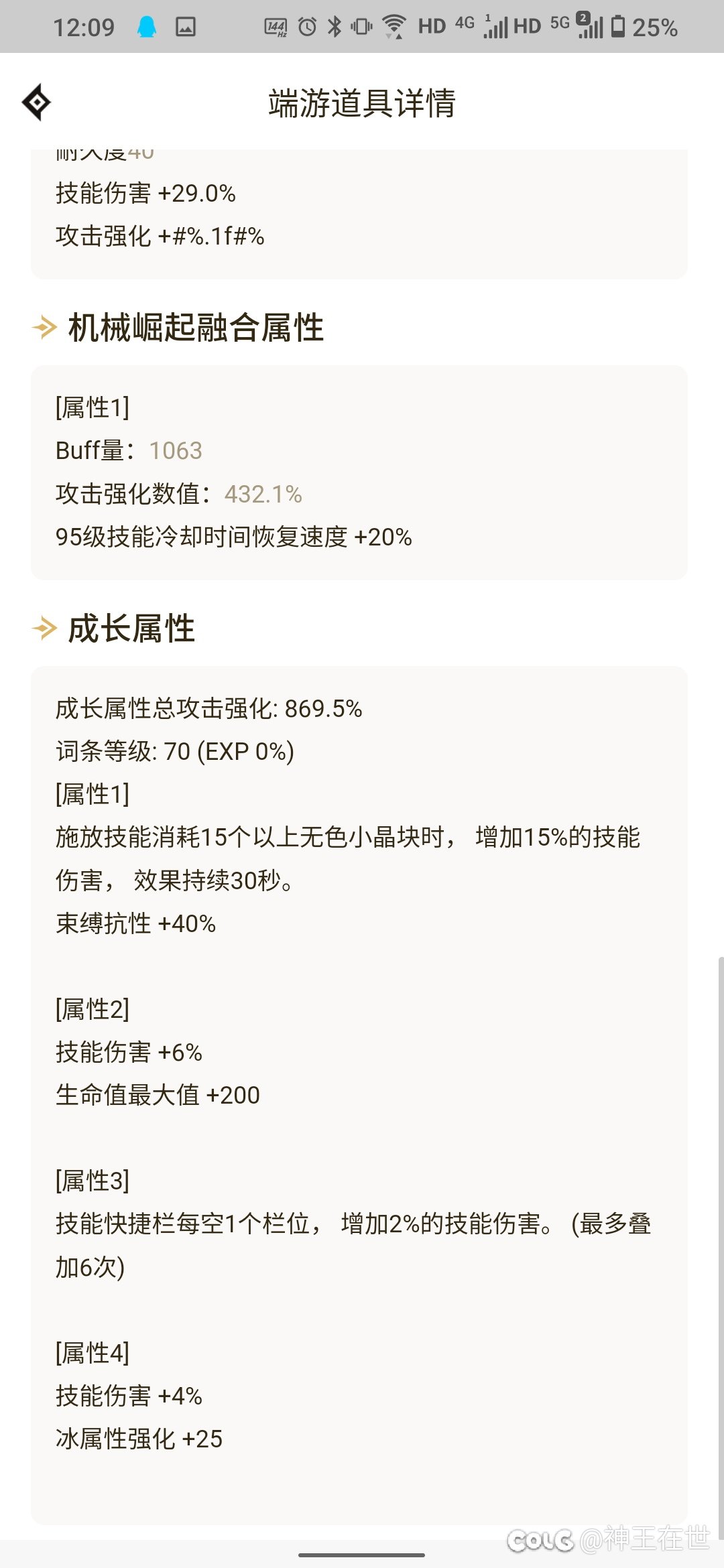Click the arrow icon beside 成长属性
Image resolution: width=724 pixels, height=1568 pixels.
click(x=45, y=629)
